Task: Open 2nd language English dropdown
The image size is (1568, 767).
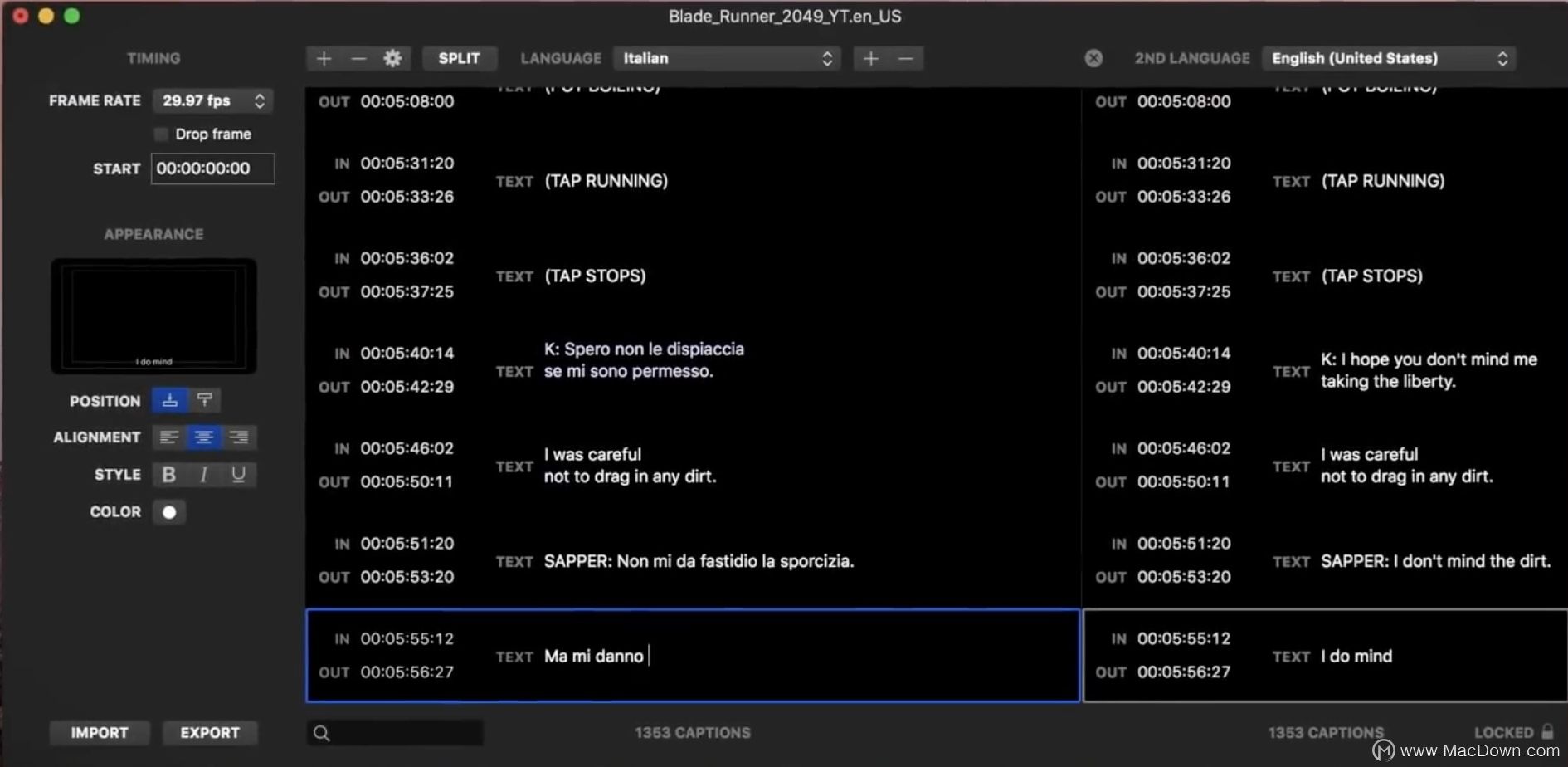Action: (1389, 58)
